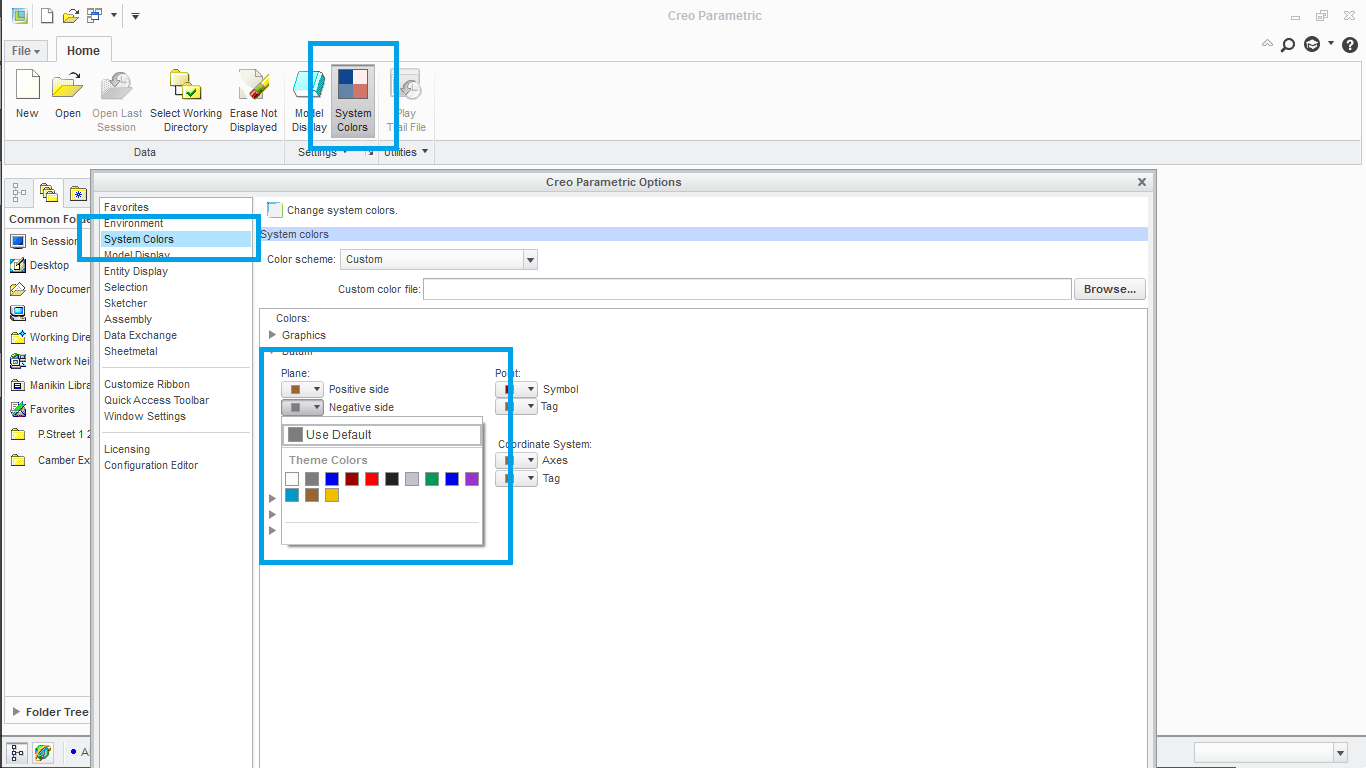Image resolution: width=1366 pixels, height=768 pixels.
Task: Click the Custom color file input field
Action: pos(747,289)
